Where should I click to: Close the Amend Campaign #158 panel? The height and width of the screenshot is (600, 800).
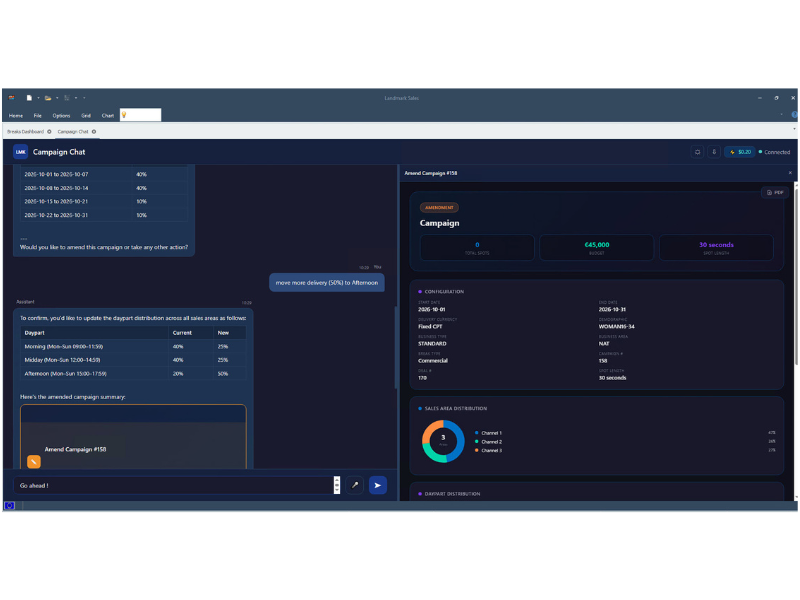(790, 173)
